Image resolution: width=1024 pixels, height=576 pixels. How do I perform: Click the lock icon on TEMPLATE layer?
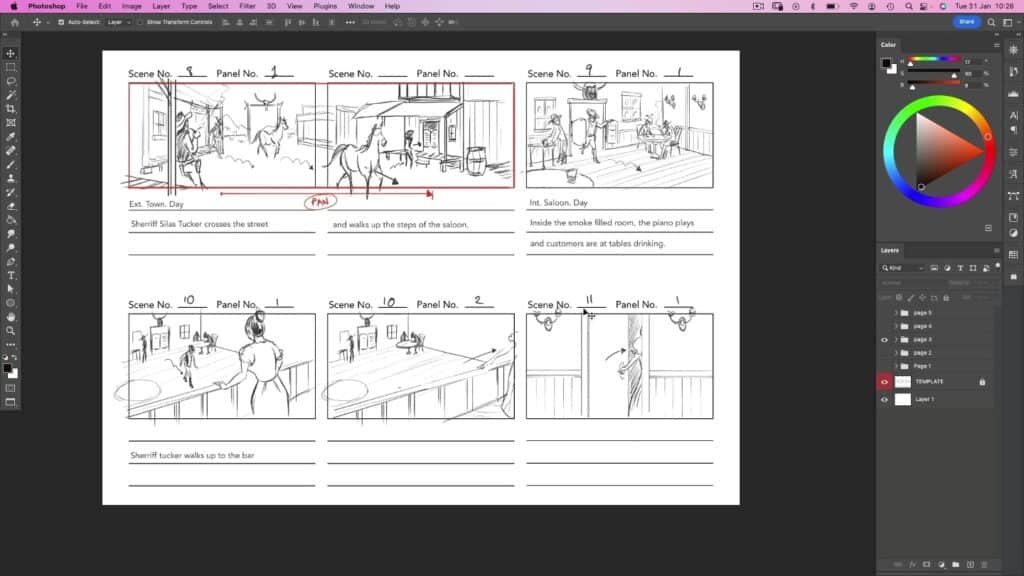pos(982,382)
